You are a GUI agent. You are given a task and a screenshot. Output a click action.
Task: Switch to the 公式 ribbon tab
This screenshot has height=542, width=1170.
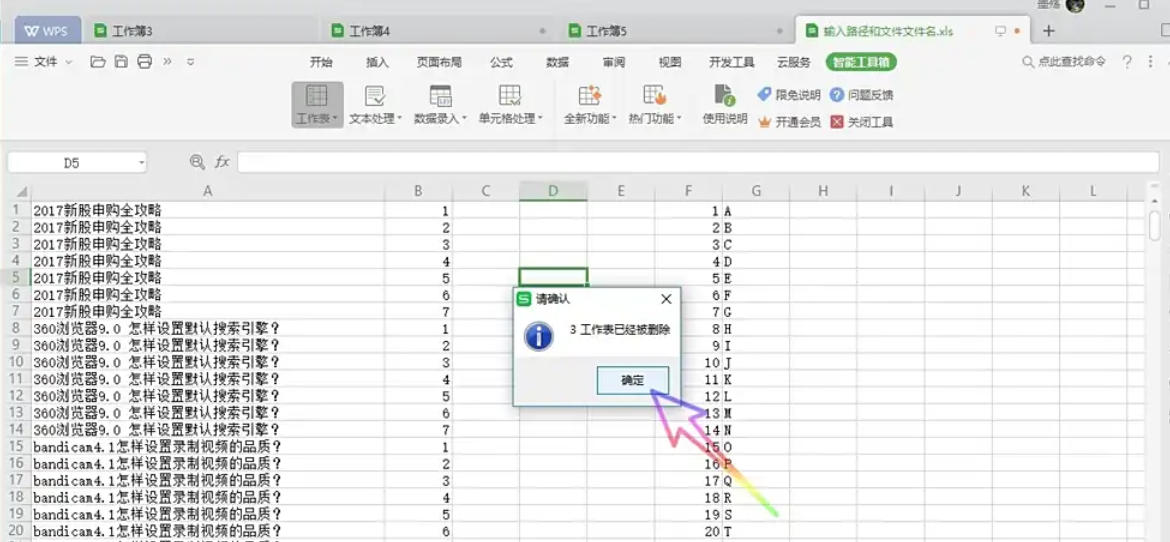(501, 62)
